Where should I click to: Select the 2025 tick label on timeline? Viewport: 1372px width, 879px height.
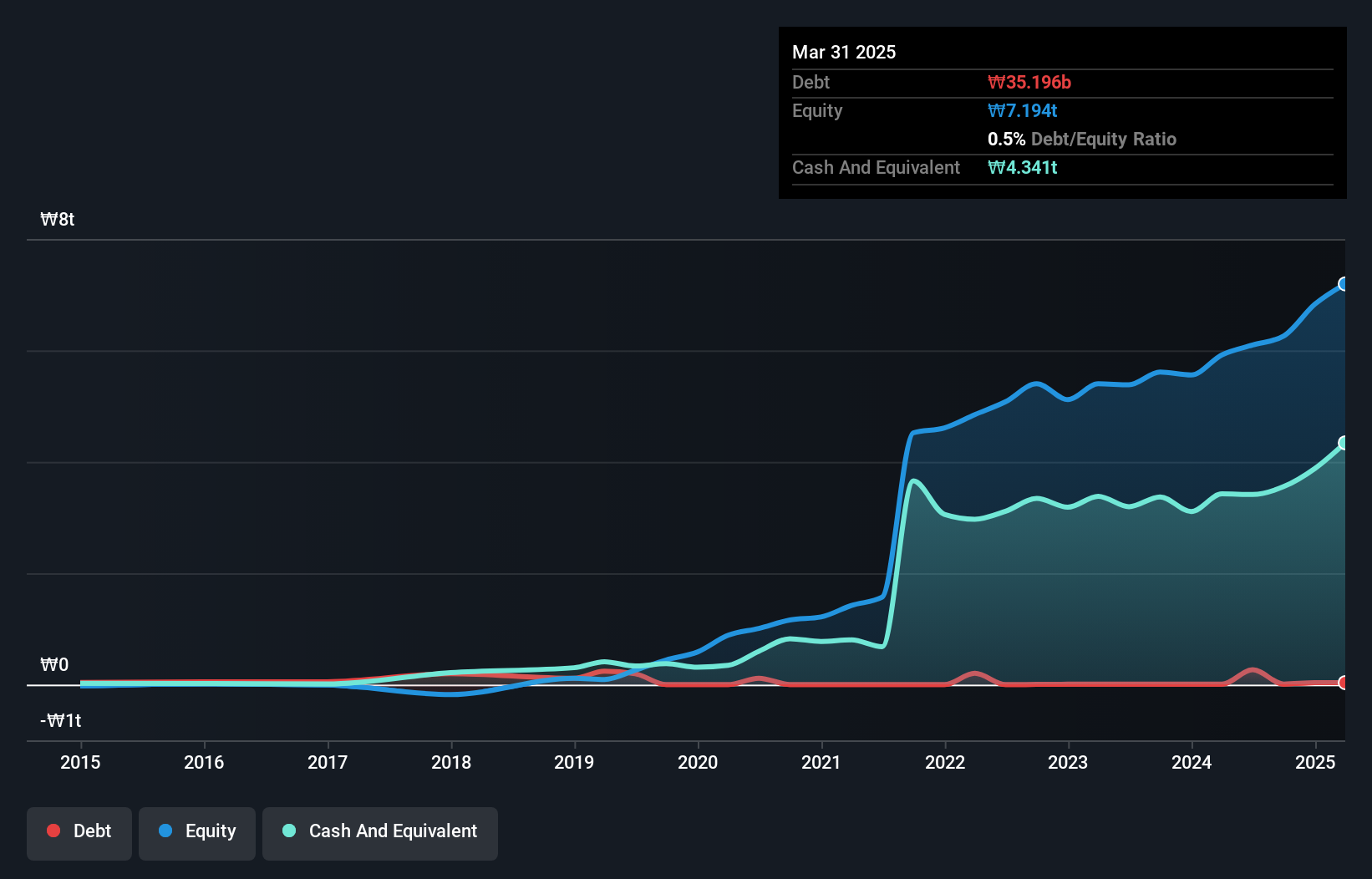pyautogui.click(x=1315, y=762)
